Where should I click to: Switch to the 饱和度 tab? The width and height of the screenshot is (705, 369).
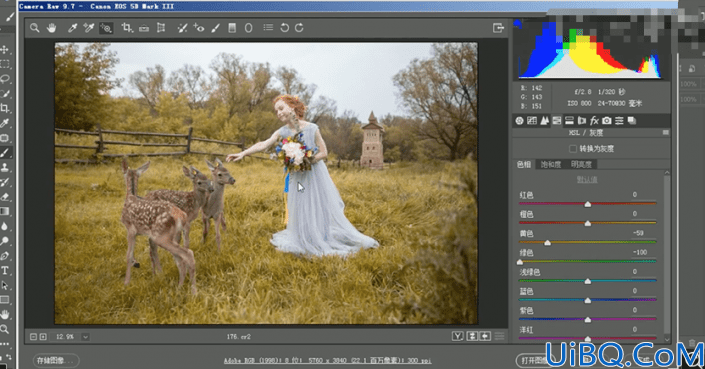(550, 164)
